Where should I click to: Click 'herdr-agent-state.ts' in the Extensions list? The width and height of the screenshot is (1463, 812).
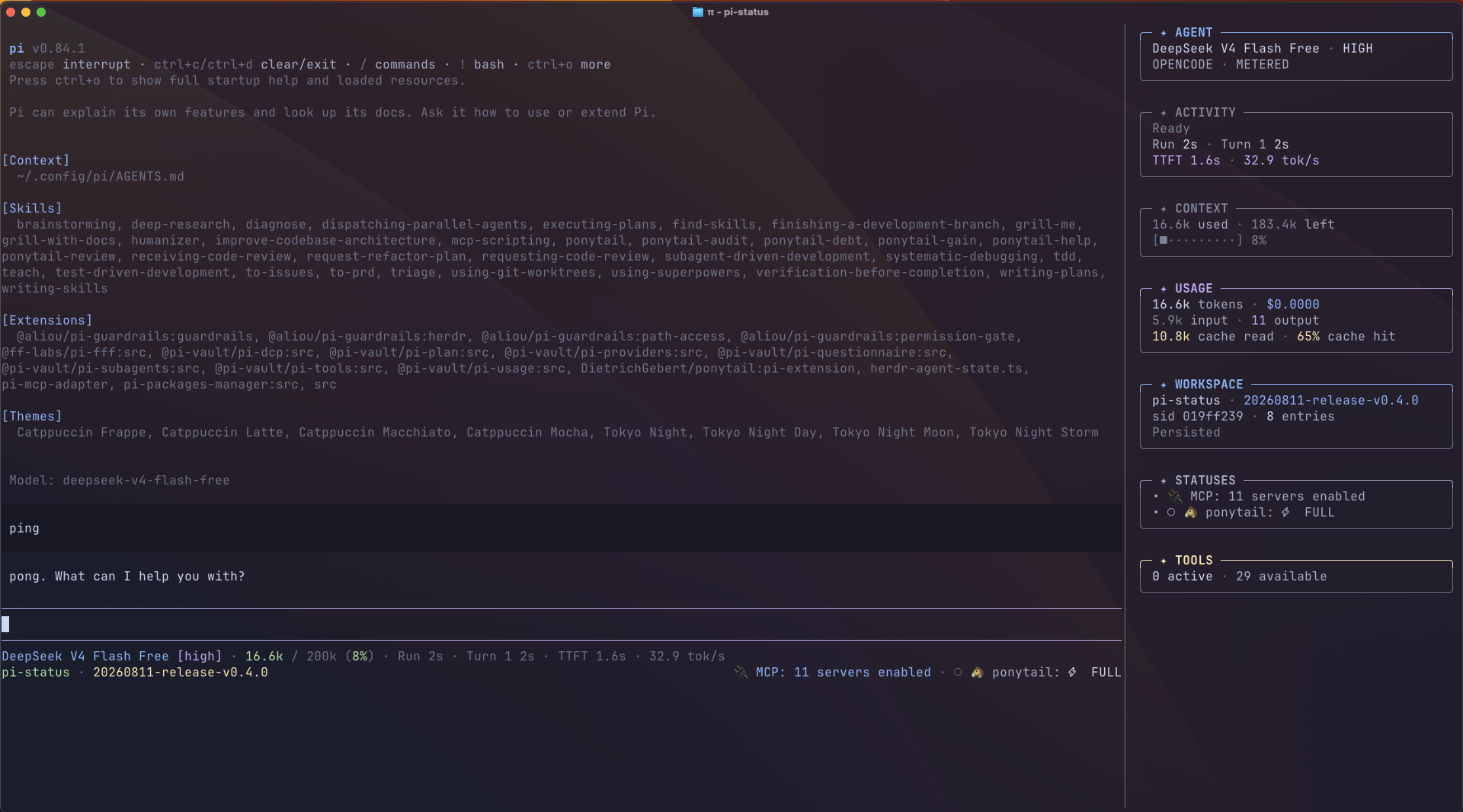946,369
